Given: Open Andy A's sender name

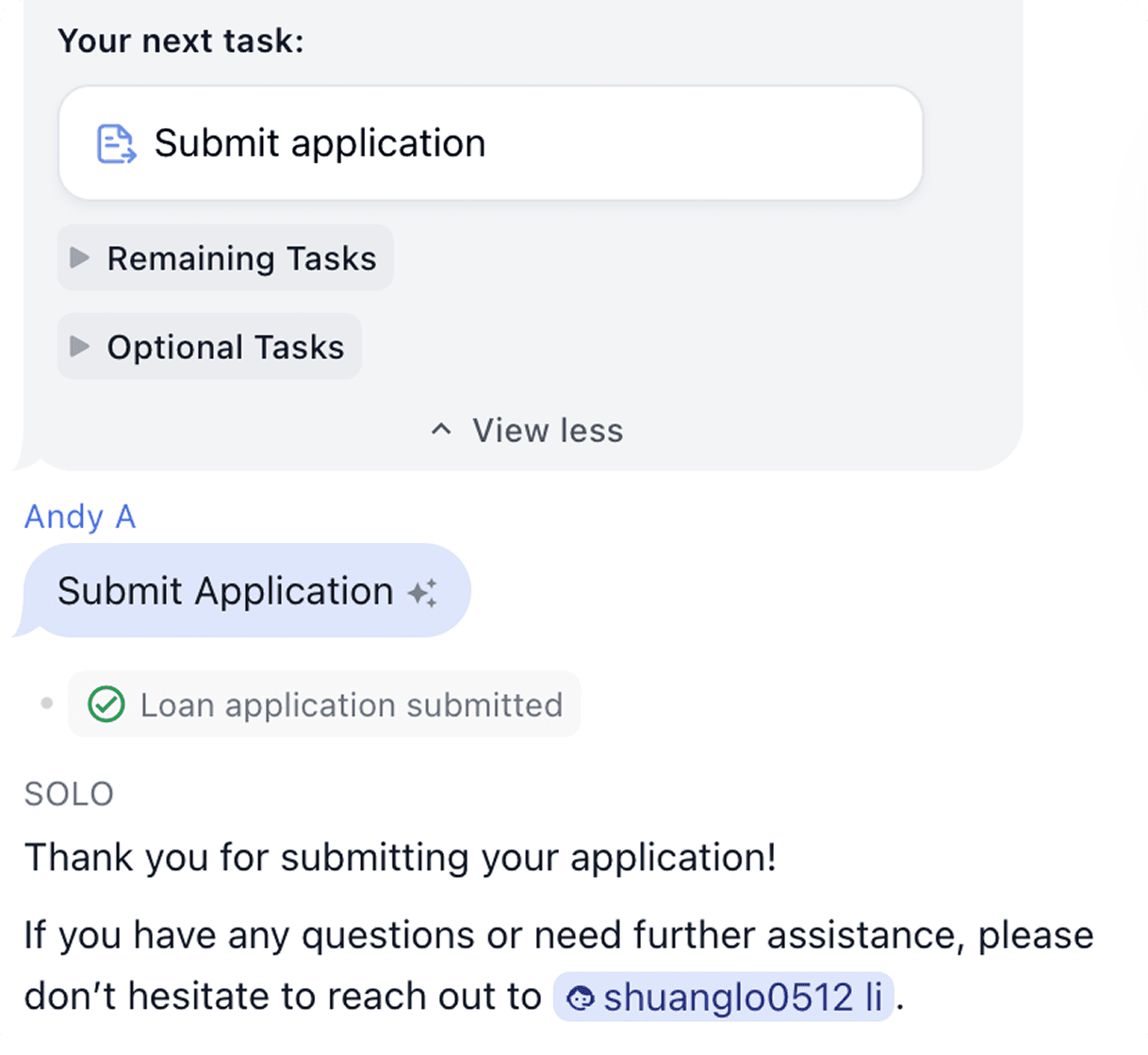Looking at the screenshot, I should (x=80, y=517).
